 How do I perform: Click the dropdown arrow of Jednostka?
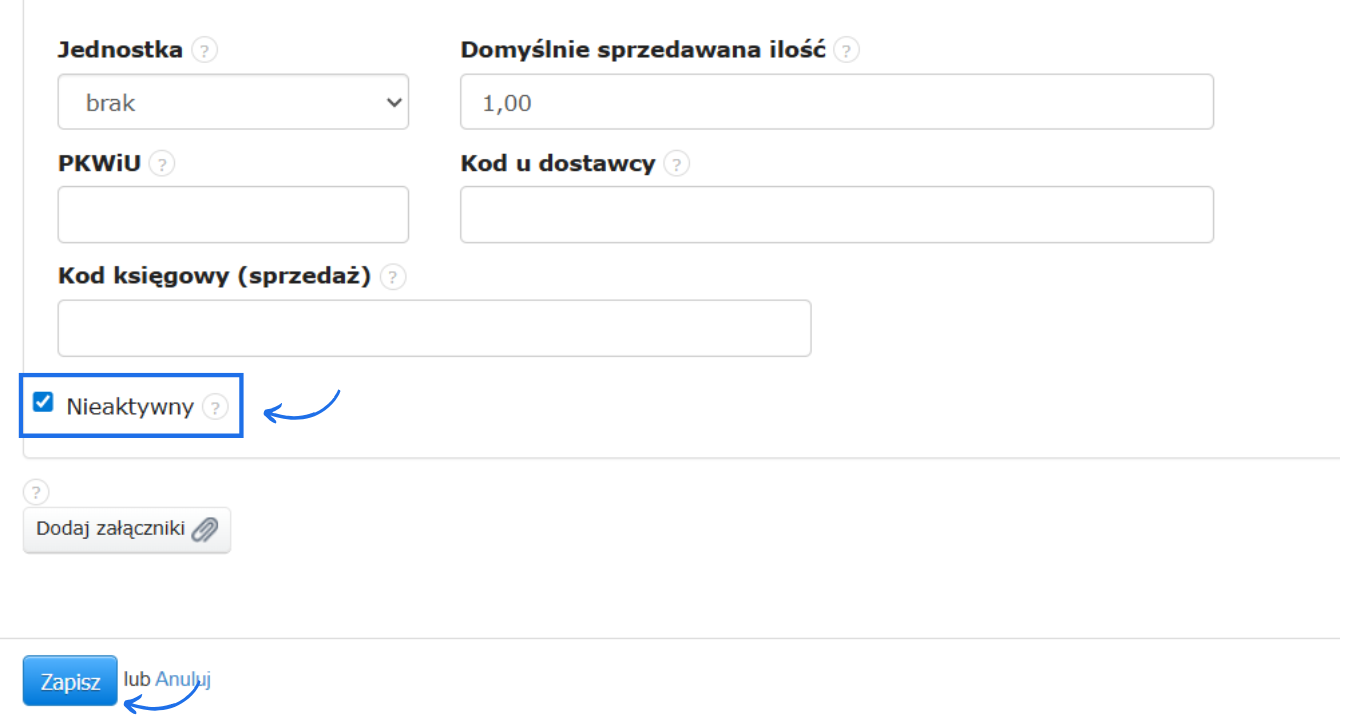pos(394,101)
